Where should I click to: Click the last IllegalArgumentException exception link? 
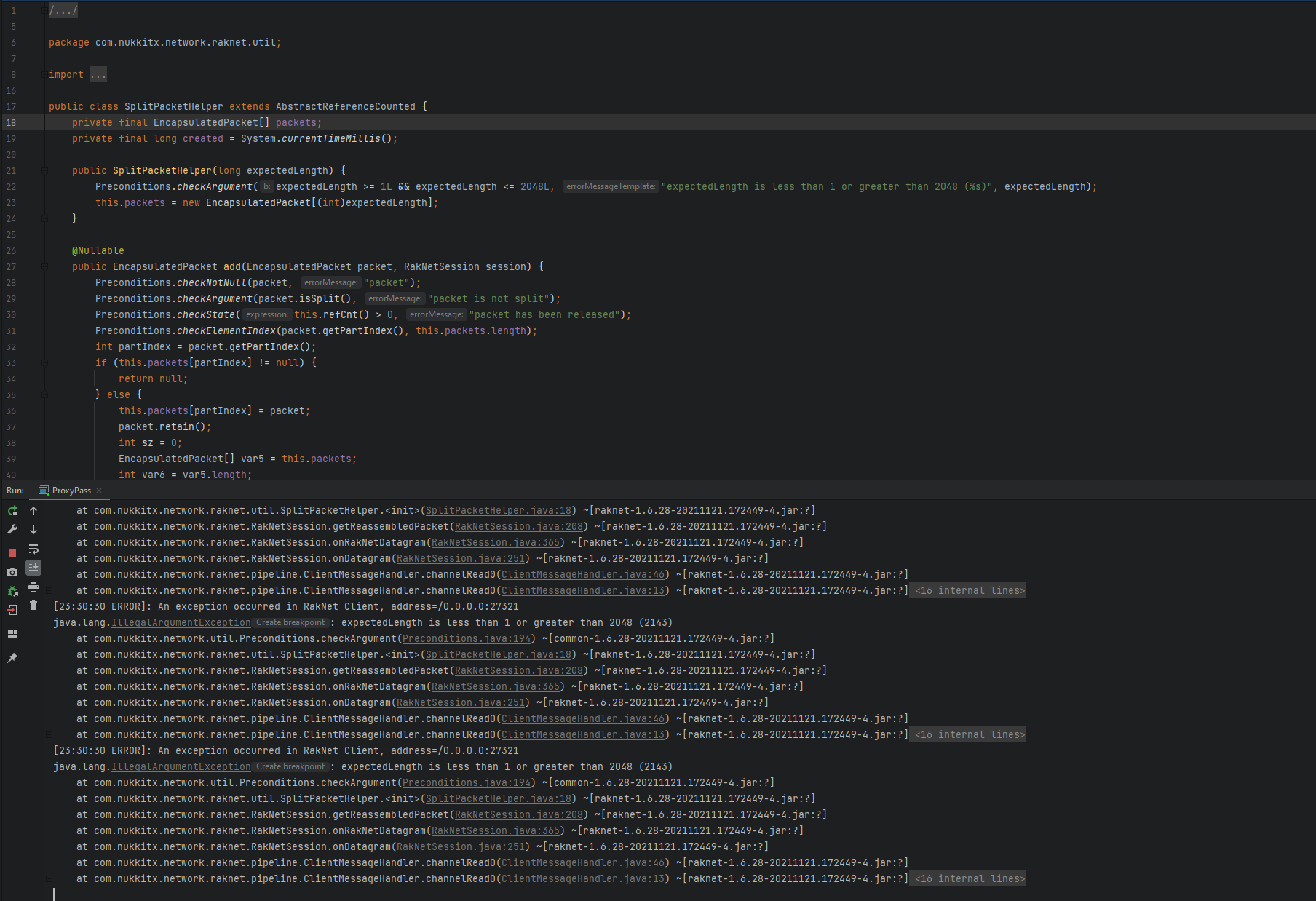(x=181, y=766)
